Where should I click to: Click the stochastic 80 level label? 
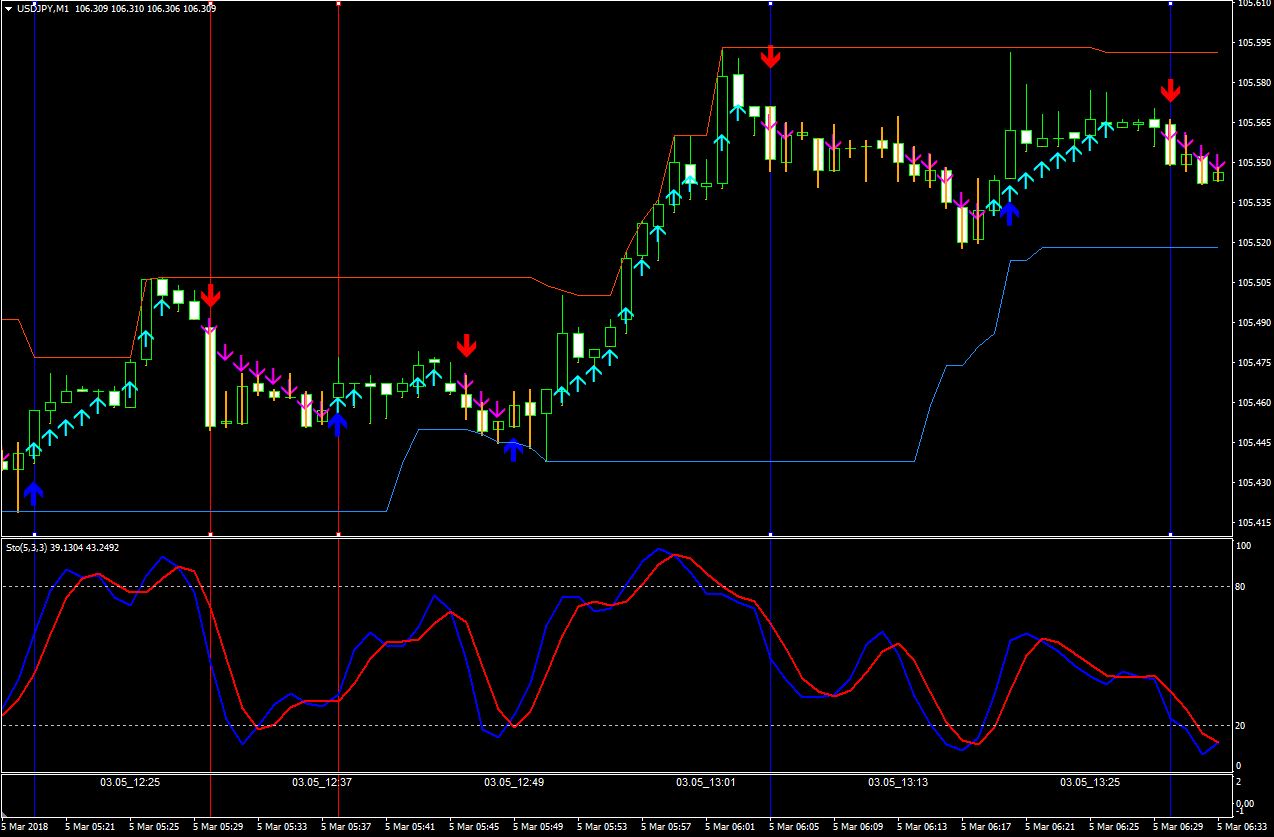pyautogui.click(x=1241, y=586)
